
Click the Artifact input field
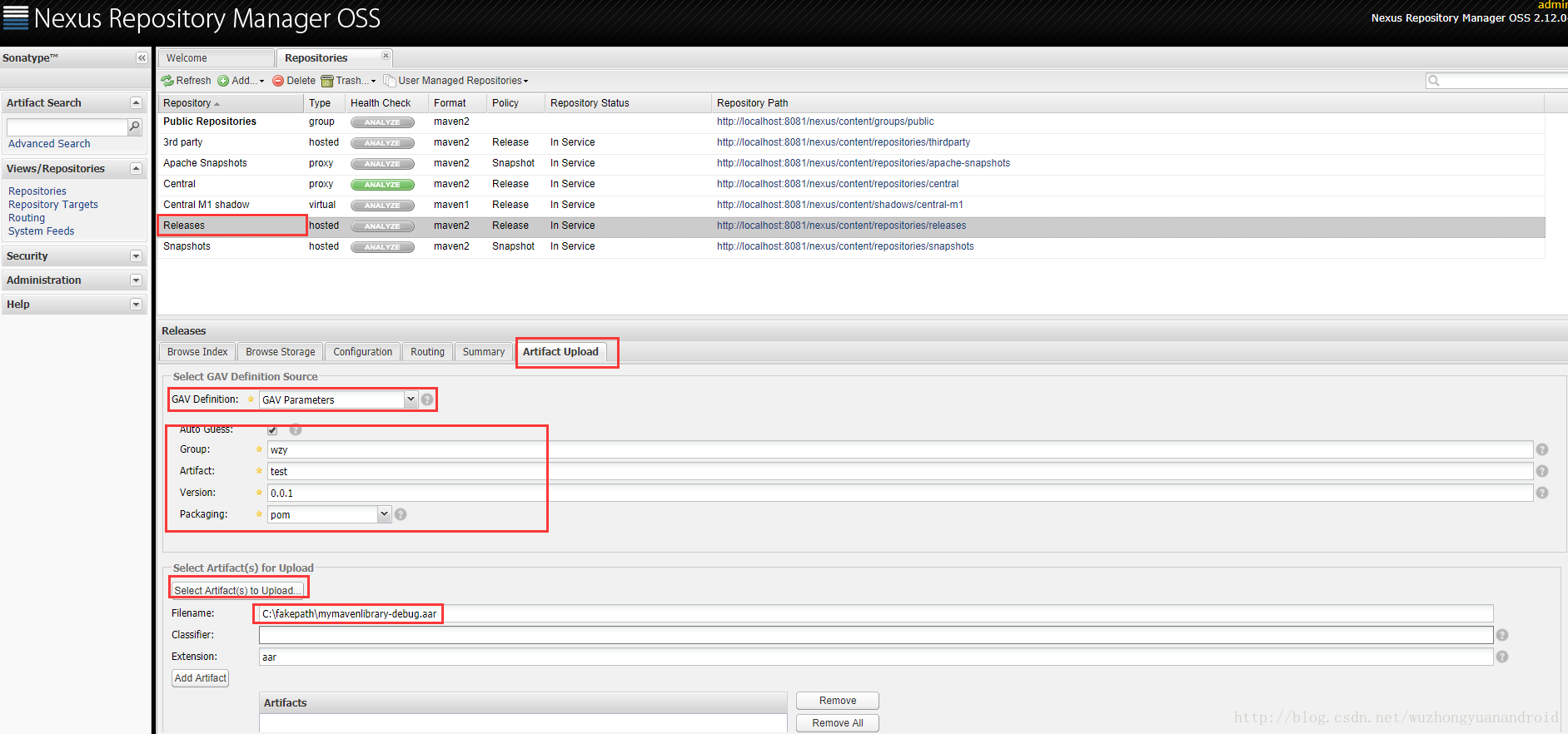click(x=900, y=471)
